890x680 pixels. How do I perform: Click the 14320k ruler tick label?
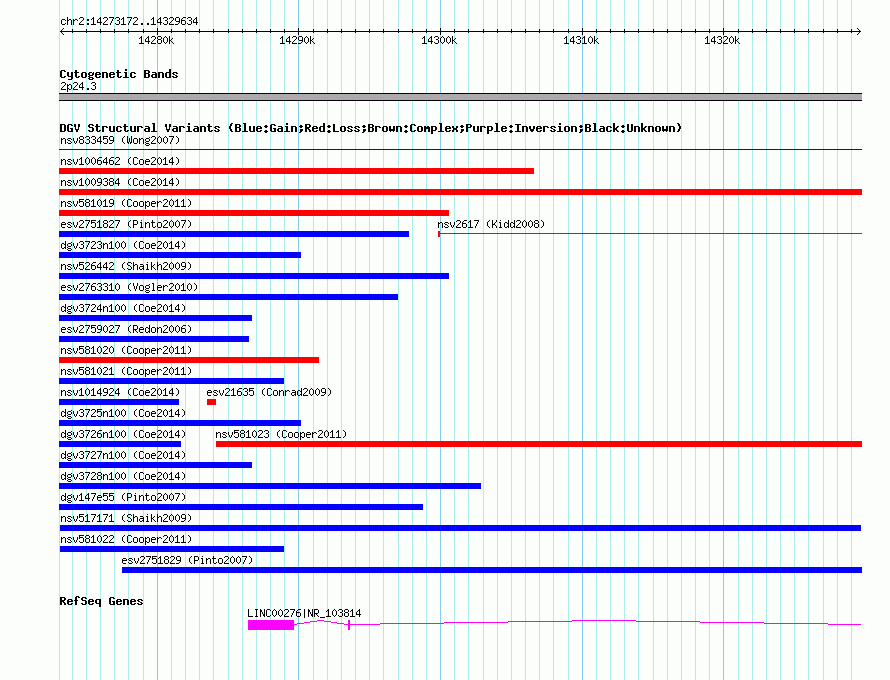pyautogui.click(x=722, y=40)
